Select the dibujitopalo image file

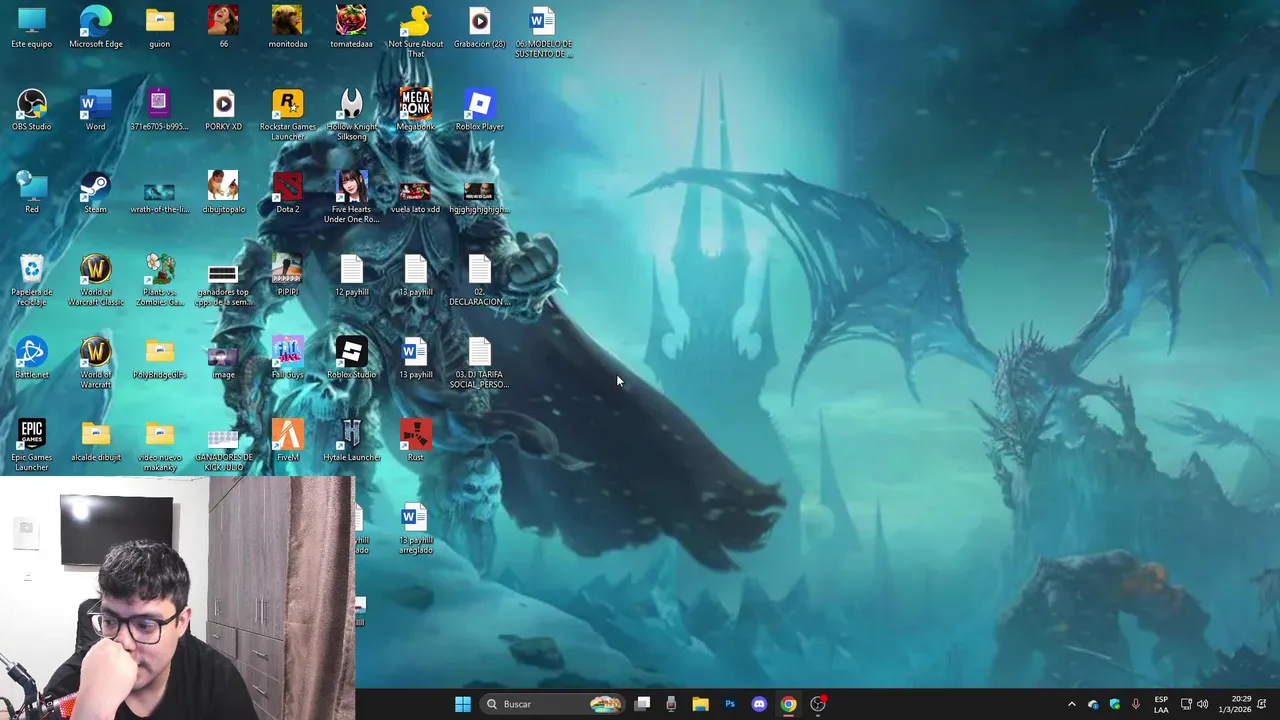pos(223,192)
